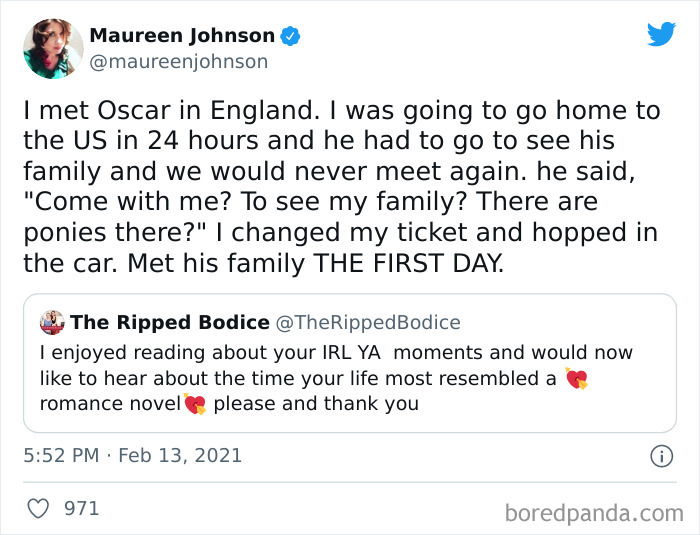Viewport: 700px width, 535px height.
Task: Click The Ripped Bodice account name
Action: click(x=170, y=322)
